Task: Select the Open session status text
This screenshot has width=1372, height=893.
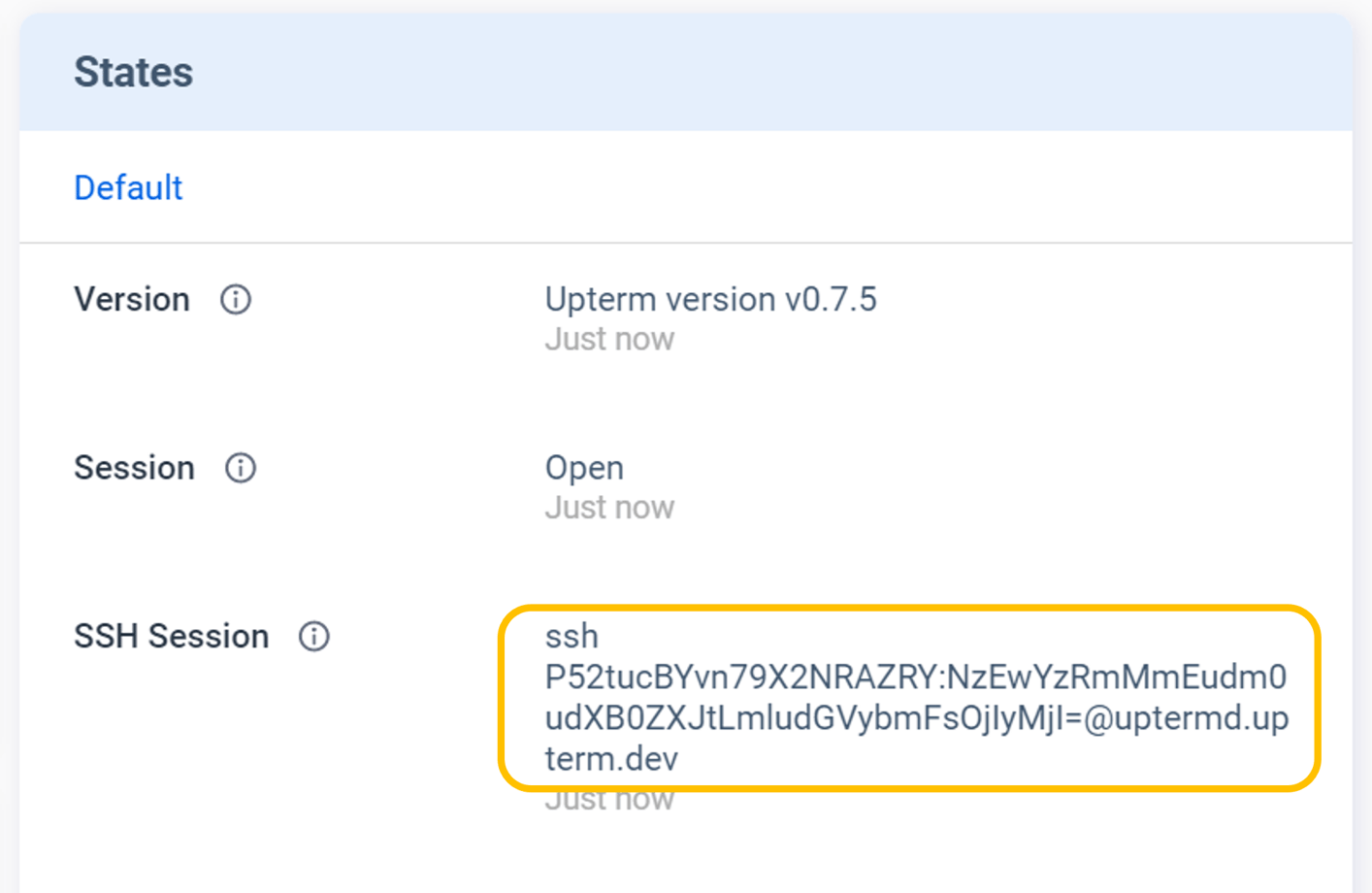Action: [x=583, y=469]
